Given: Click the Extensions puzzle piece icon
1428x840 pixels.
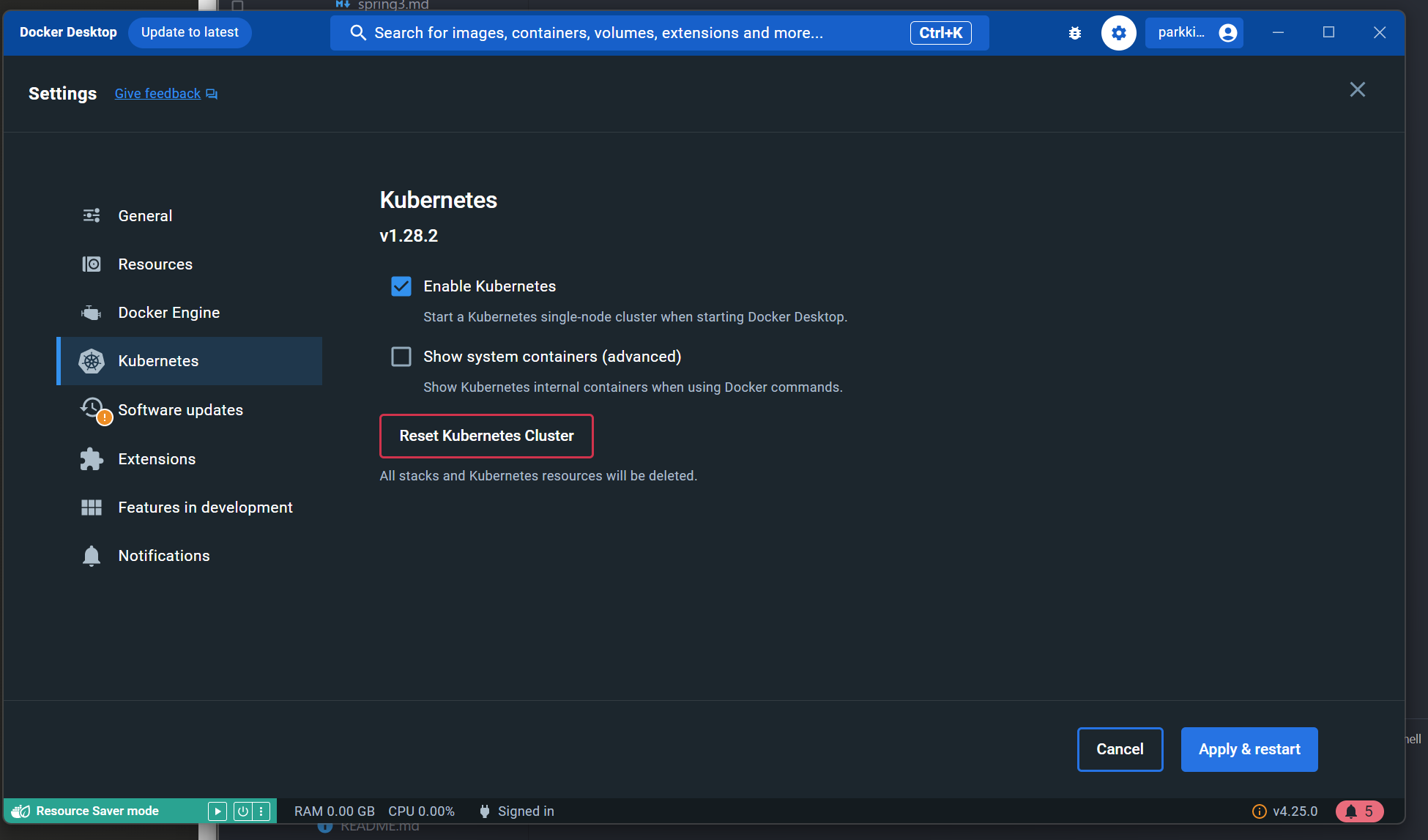Looking at the screenshot, I should click(x=92, y=459).
